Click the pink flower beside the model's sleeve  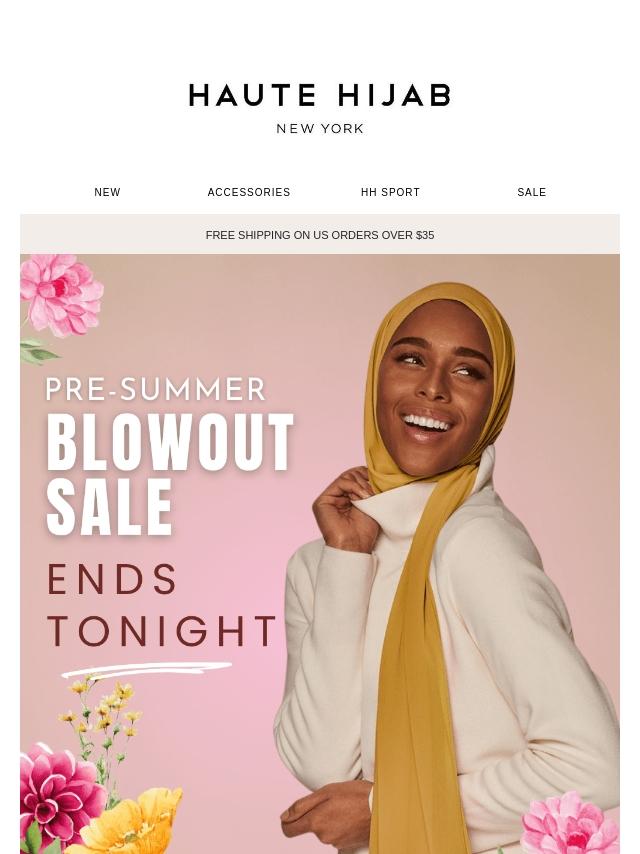569,824
